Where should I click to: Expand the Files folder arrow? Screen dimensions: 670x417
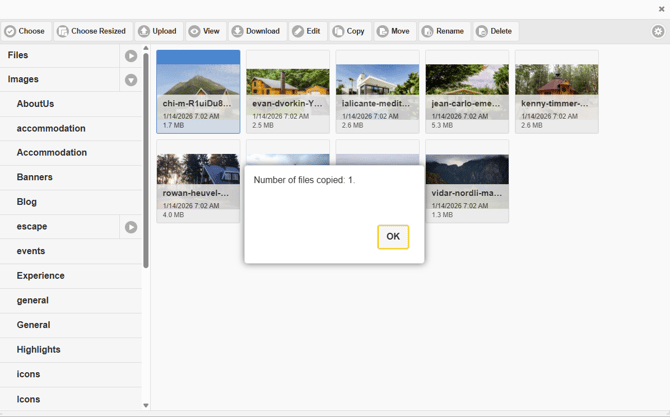click(x=131, y=56)
